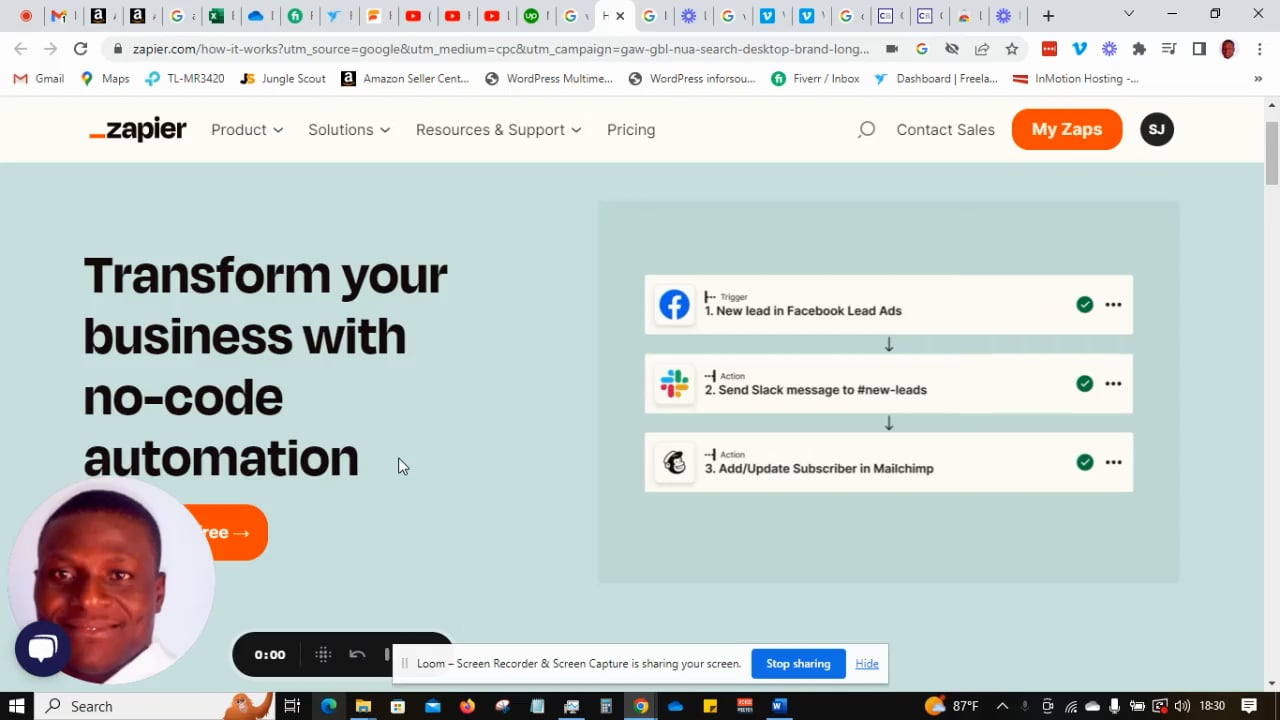Viewport: 1280px width, 720px height.
Task: Show hidden system tray icons
Action: pyautogui.click(x=1002, y=706)
